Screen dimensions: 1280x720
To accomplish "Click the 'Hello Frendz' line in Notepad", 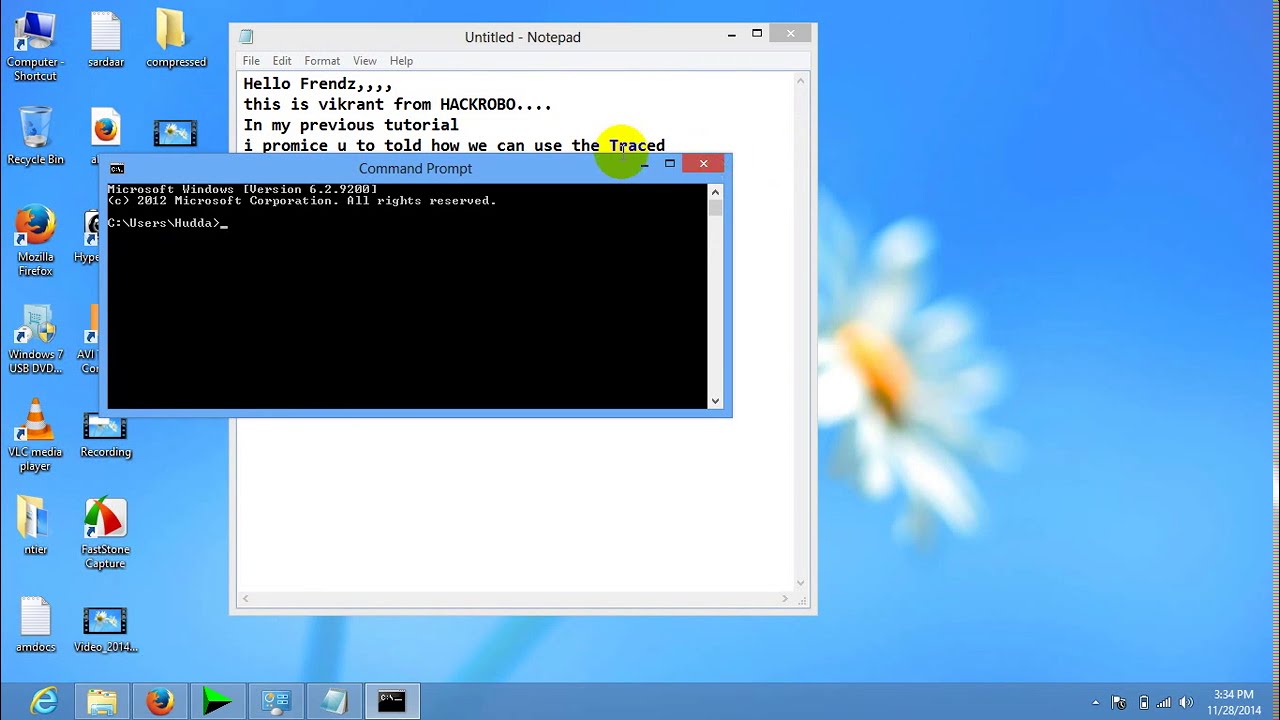I will (318, 84).
